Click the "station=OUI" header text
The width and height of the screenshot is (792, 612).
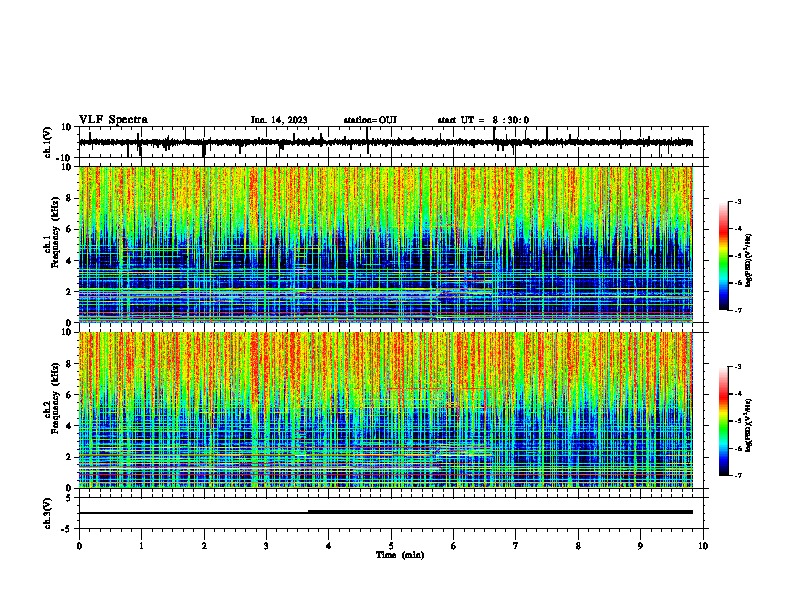click(370, 120)
